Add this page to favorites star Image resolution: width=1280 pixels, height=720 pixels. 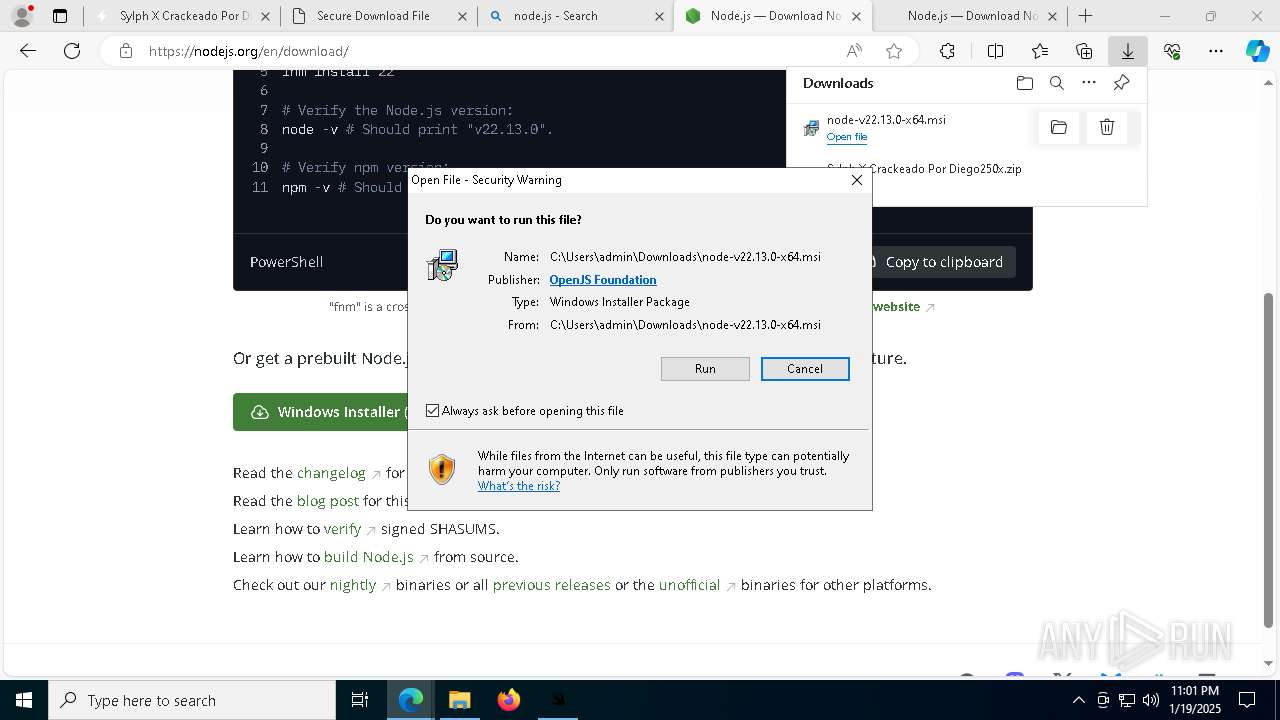tap(894, 51)
